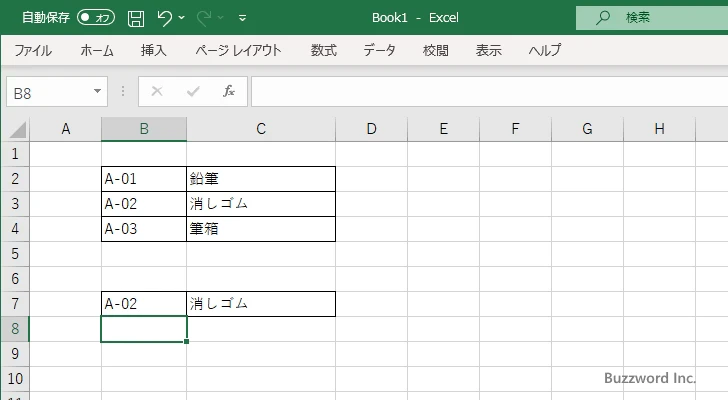Viewport: 728px width, 400px height.
Task: Open Customize Quick Access Toolbar menu
Action: (242, 18)
